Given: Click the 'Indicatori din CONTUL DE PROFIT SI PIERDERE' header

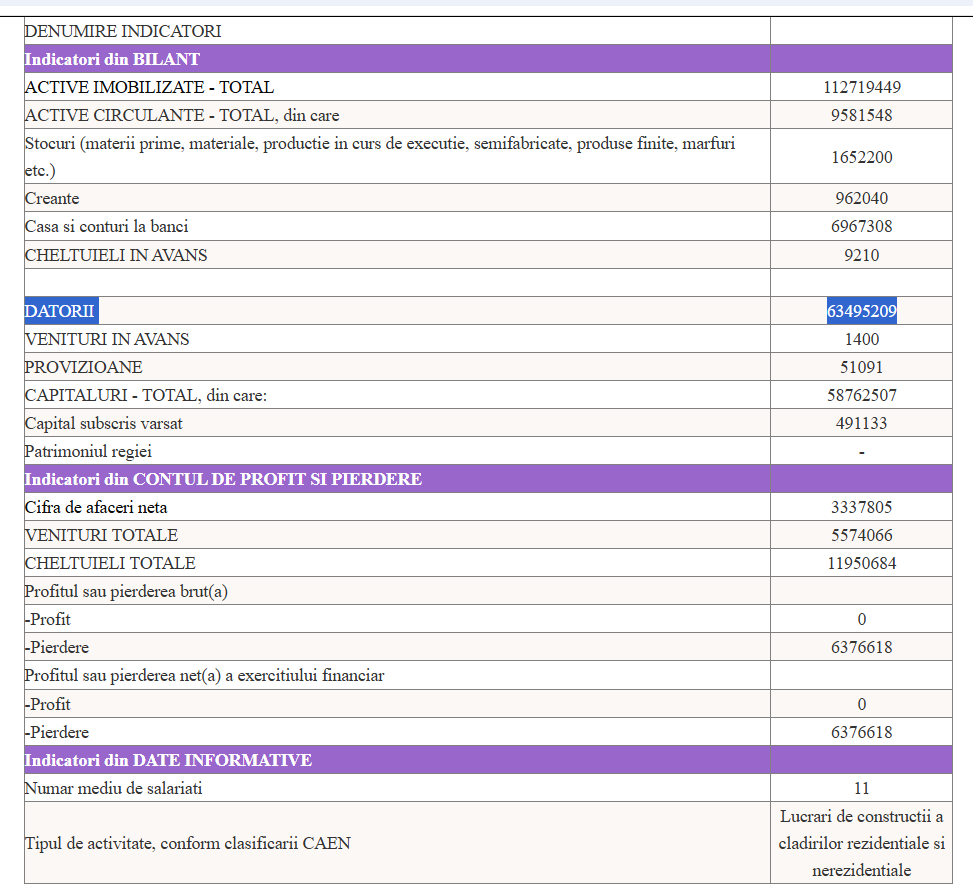Looking at the screenshot, I should coord(223,479).
